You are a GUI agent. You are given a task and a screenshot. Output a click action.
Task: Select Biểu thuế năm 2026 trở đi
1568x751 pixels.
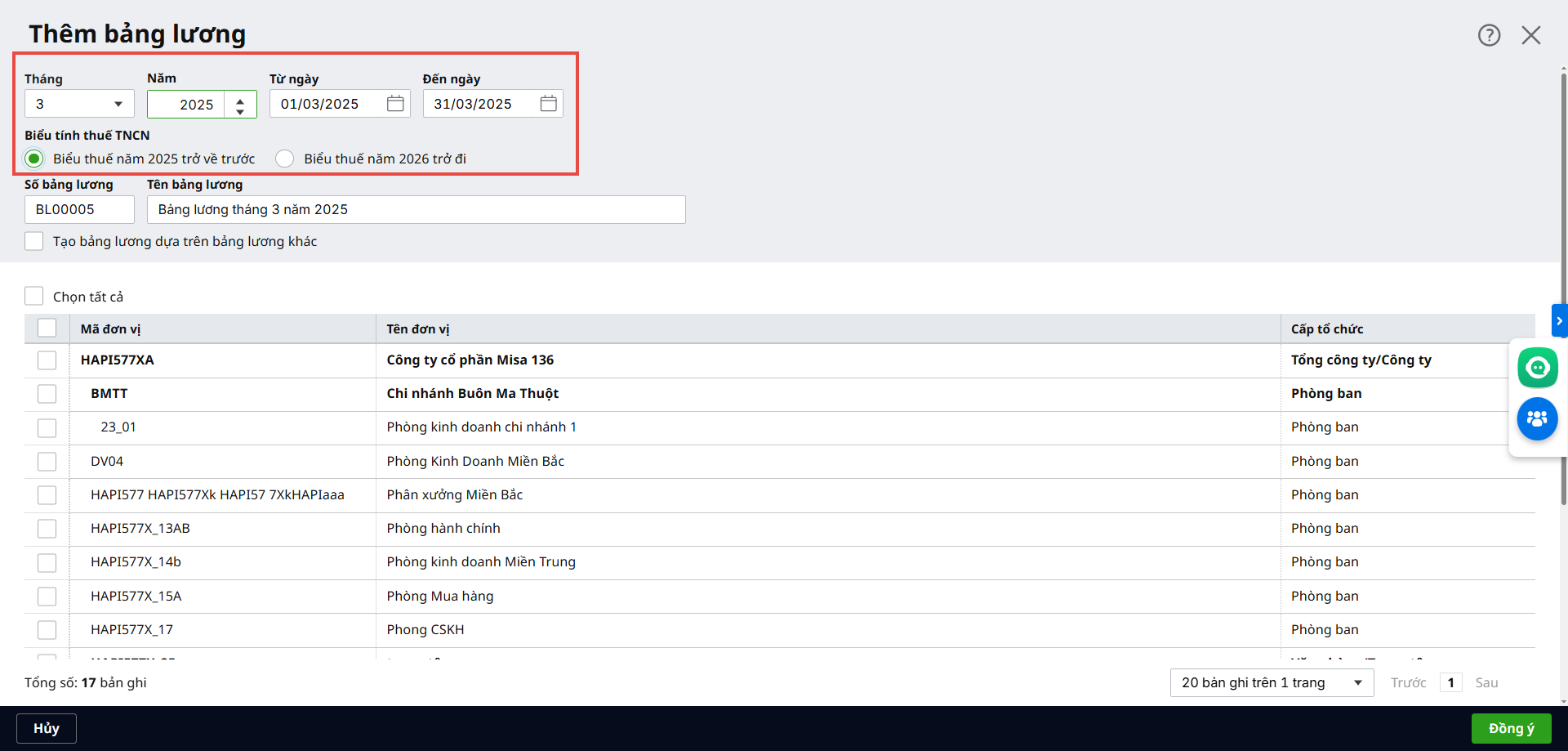tap(285, 159)
